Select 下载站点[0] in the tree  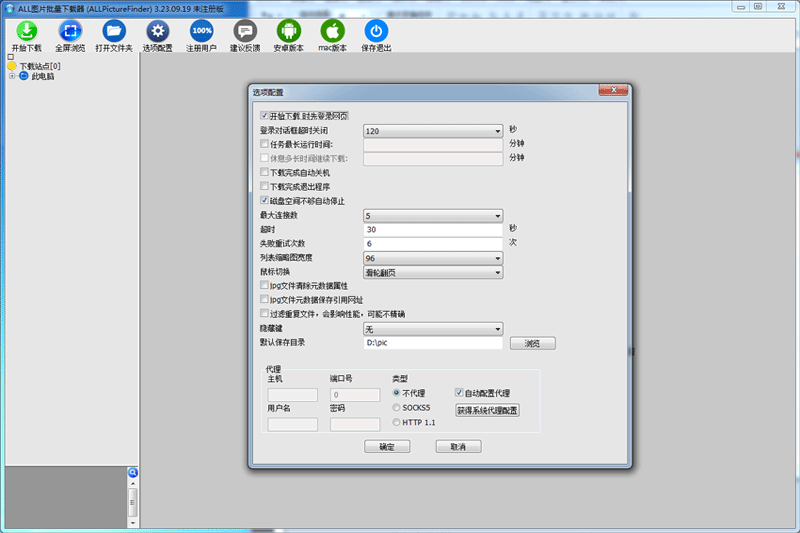[40, 66]
